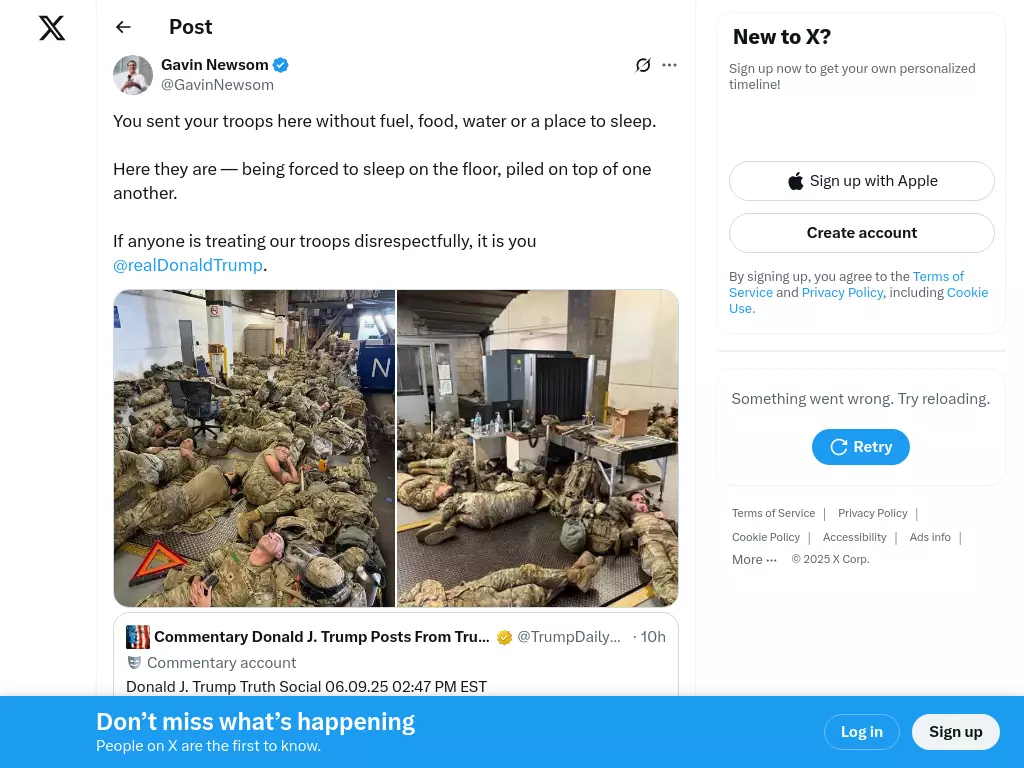Open the @realDonaldTrump mention link

pos(188,265)
